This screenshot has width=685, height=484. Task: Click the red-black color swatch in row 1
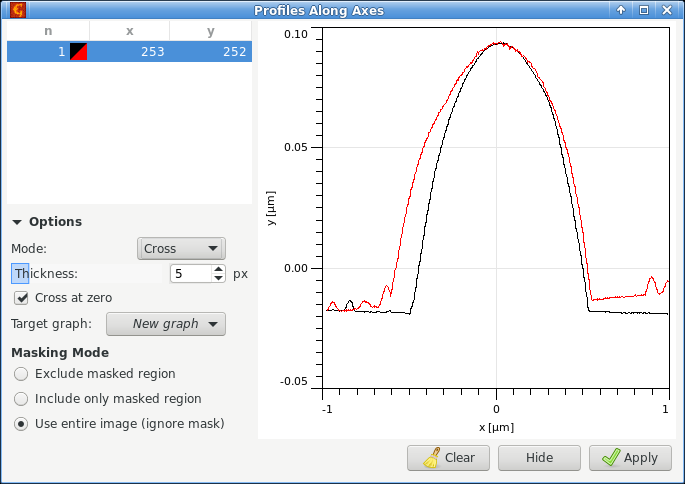tap(78, 52)
